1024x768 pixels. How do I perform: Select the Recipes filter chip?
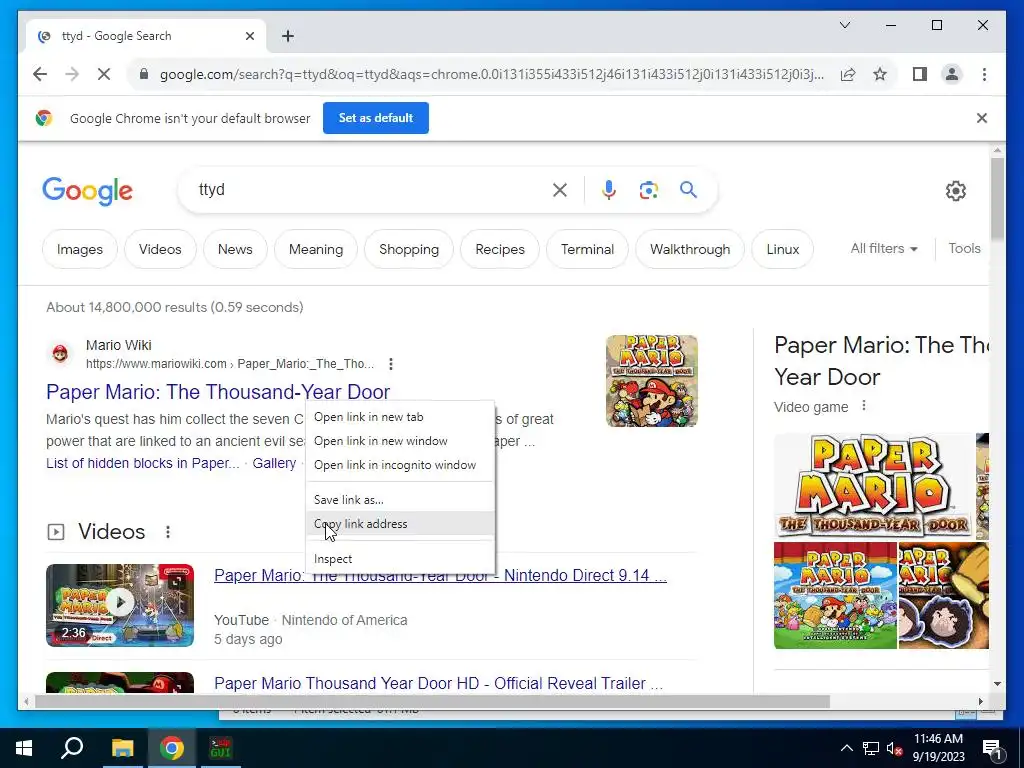point(500,249)
